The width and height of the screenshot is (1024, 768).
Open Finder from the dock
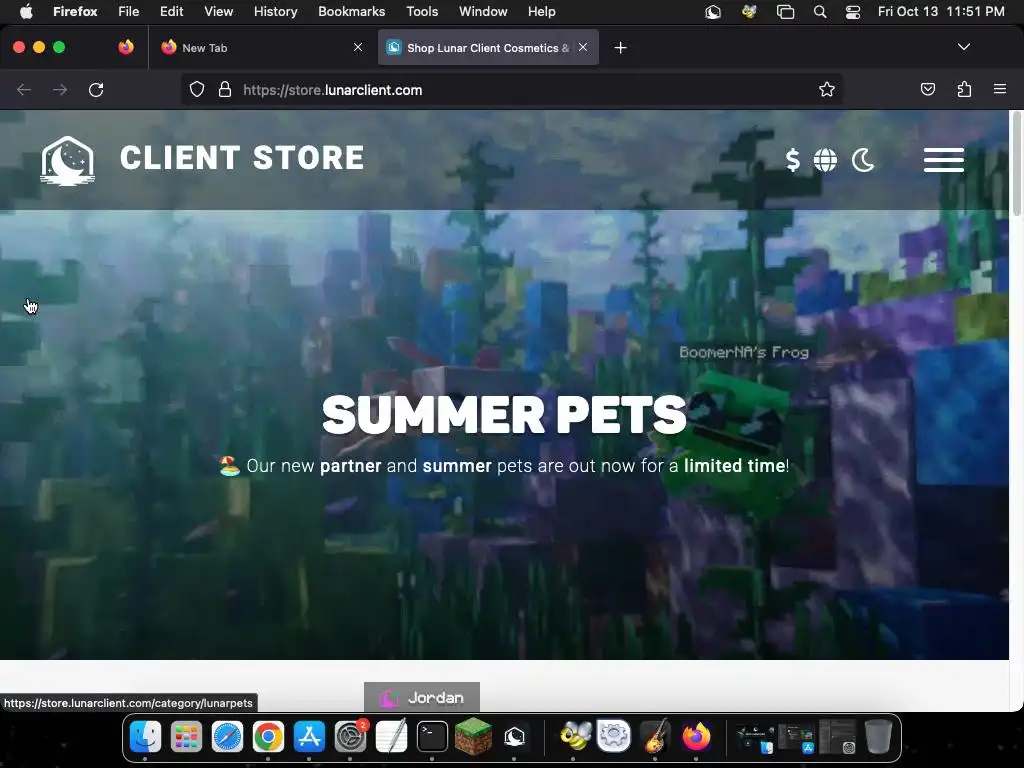(x=145, y=737)
